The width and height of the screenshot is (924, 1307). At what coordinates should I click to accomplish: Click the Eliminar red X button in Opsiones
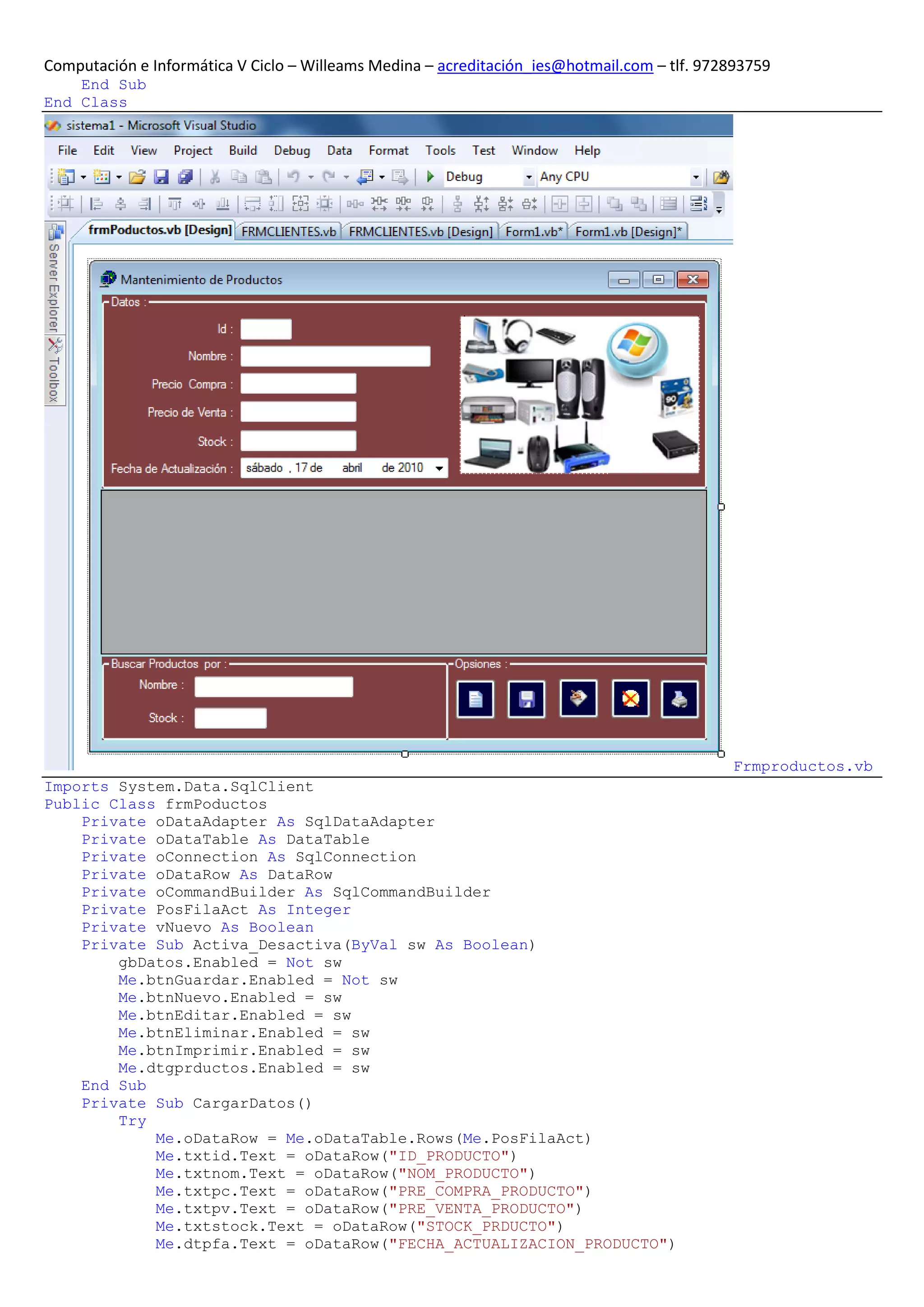(630, 699)
